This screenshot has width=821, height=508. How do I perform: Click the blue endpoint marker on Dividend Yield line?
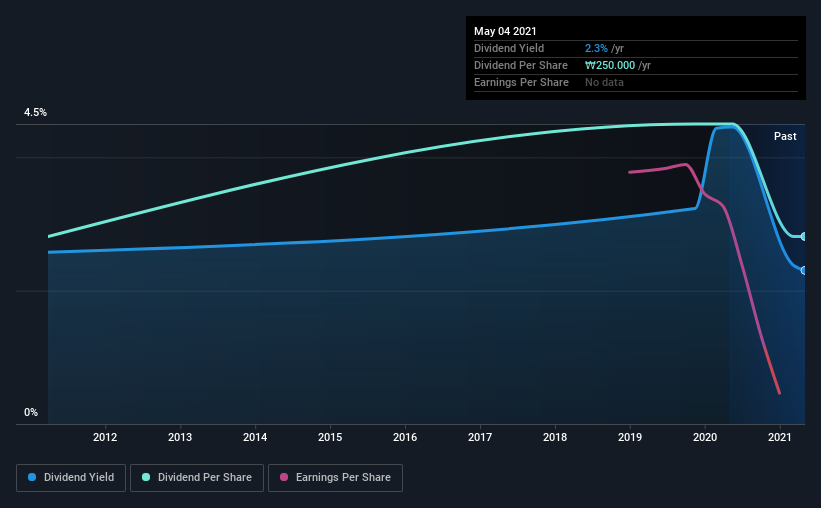point(803,270)
